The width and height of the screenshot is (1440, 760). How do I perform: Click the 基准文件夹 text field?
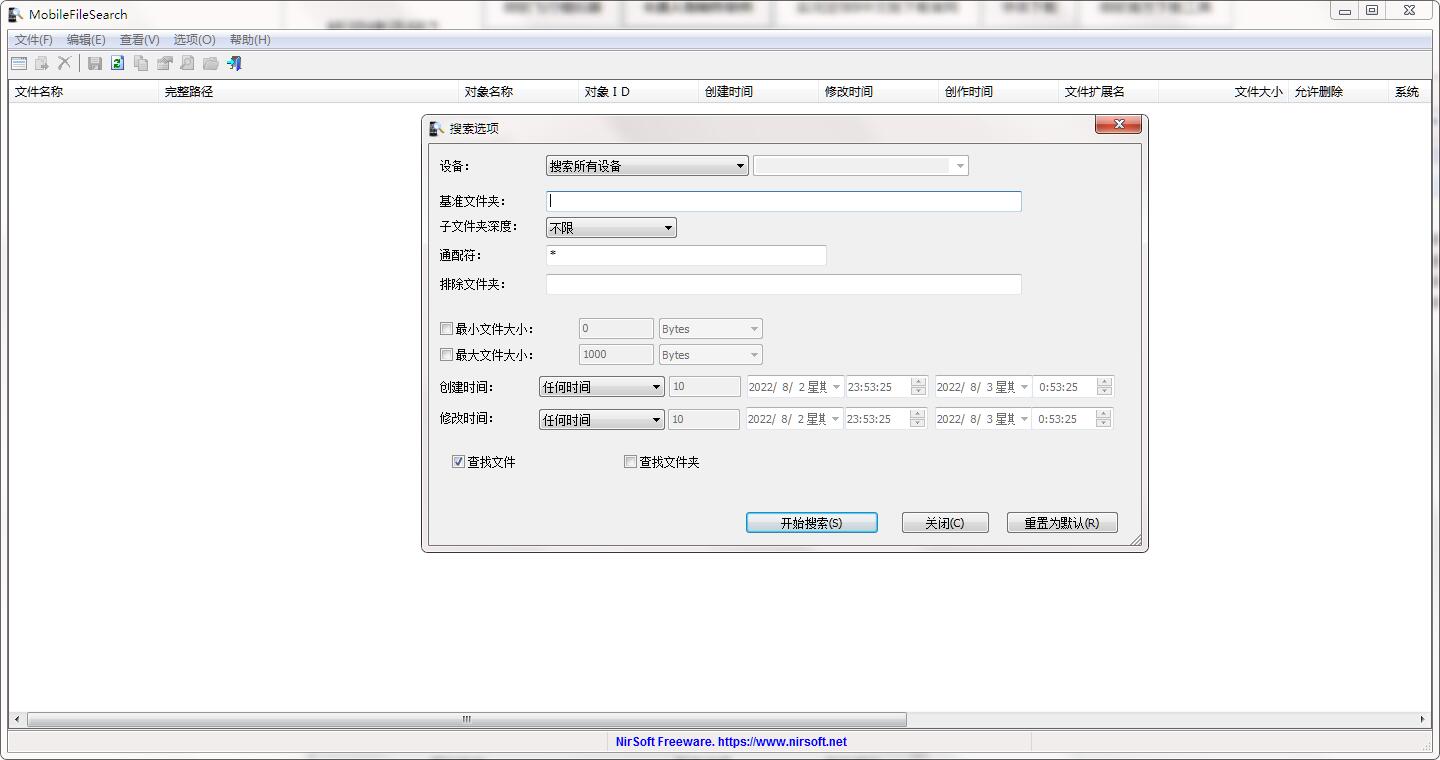784,201
